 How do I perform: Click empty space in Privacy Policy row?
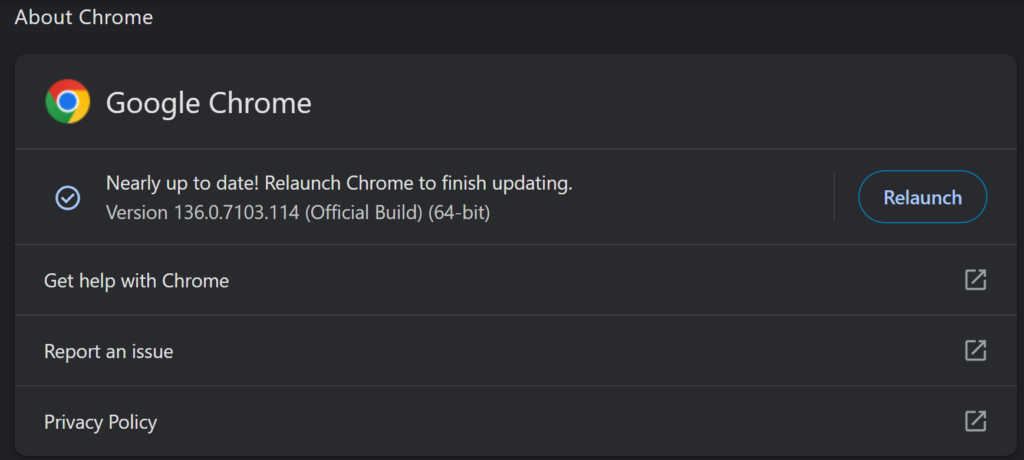coord(560,422)
